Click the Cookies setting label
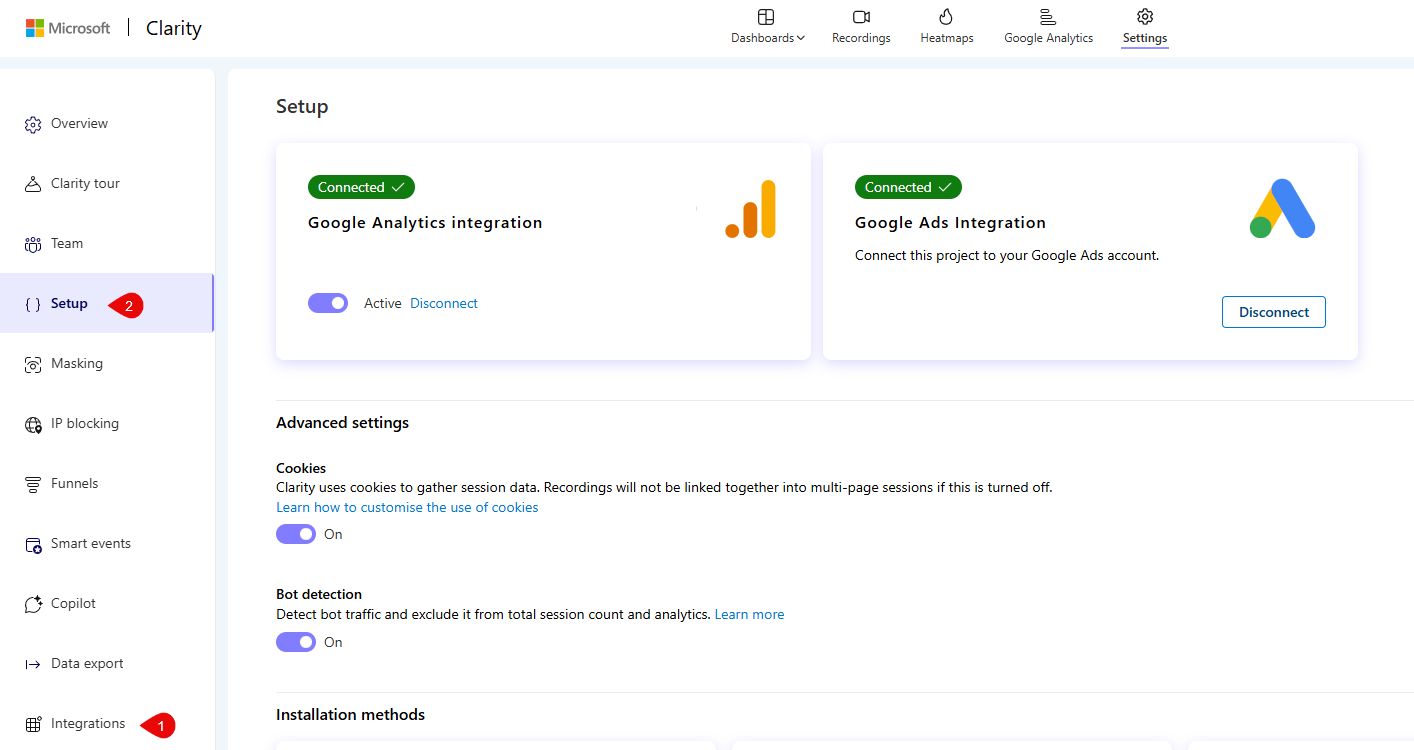The height and width of the screenshot is (750, 1414). (301, 468)
